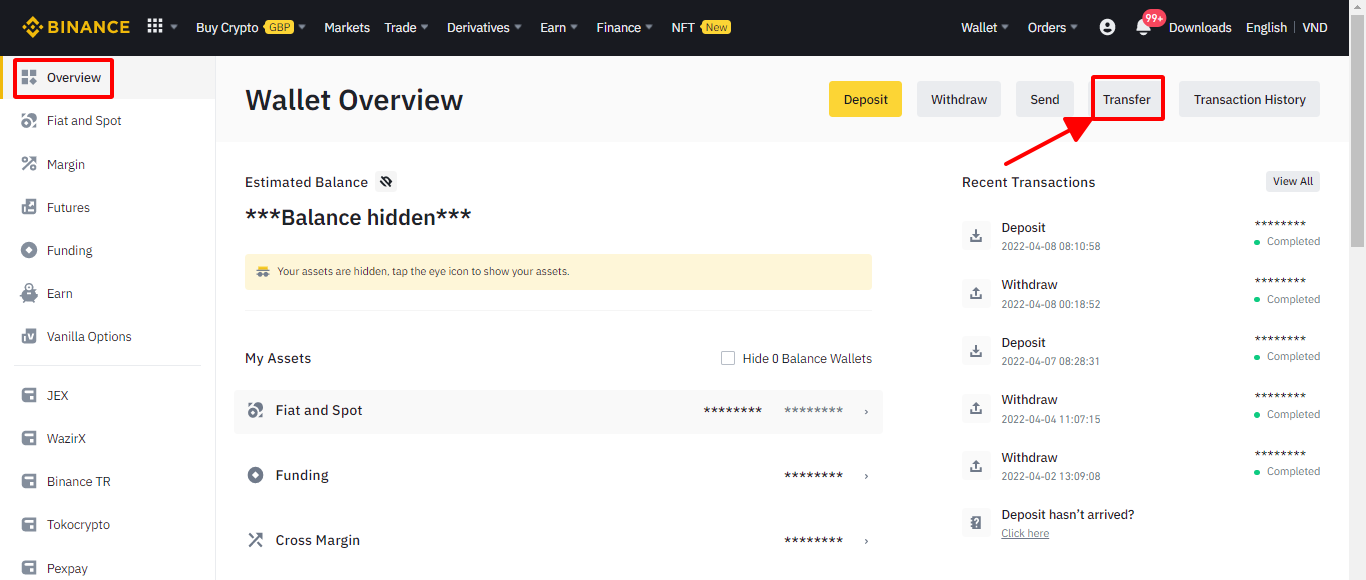Click the Binance TR sidebar icon
This screenshot has width=1366, height=580.
point(29,481)
